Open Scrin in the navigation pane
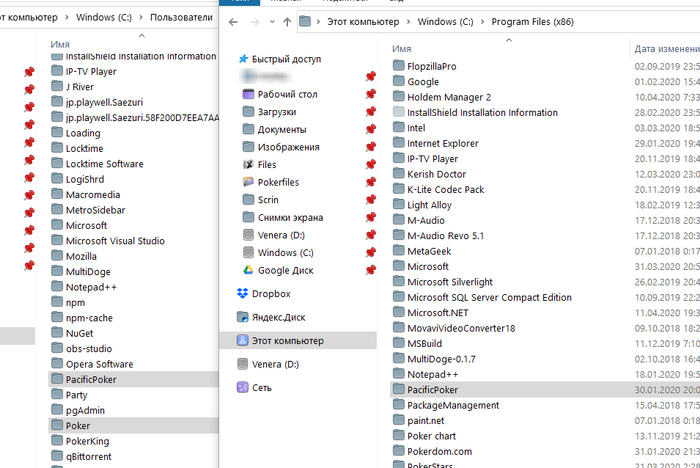 click(268, 200)
